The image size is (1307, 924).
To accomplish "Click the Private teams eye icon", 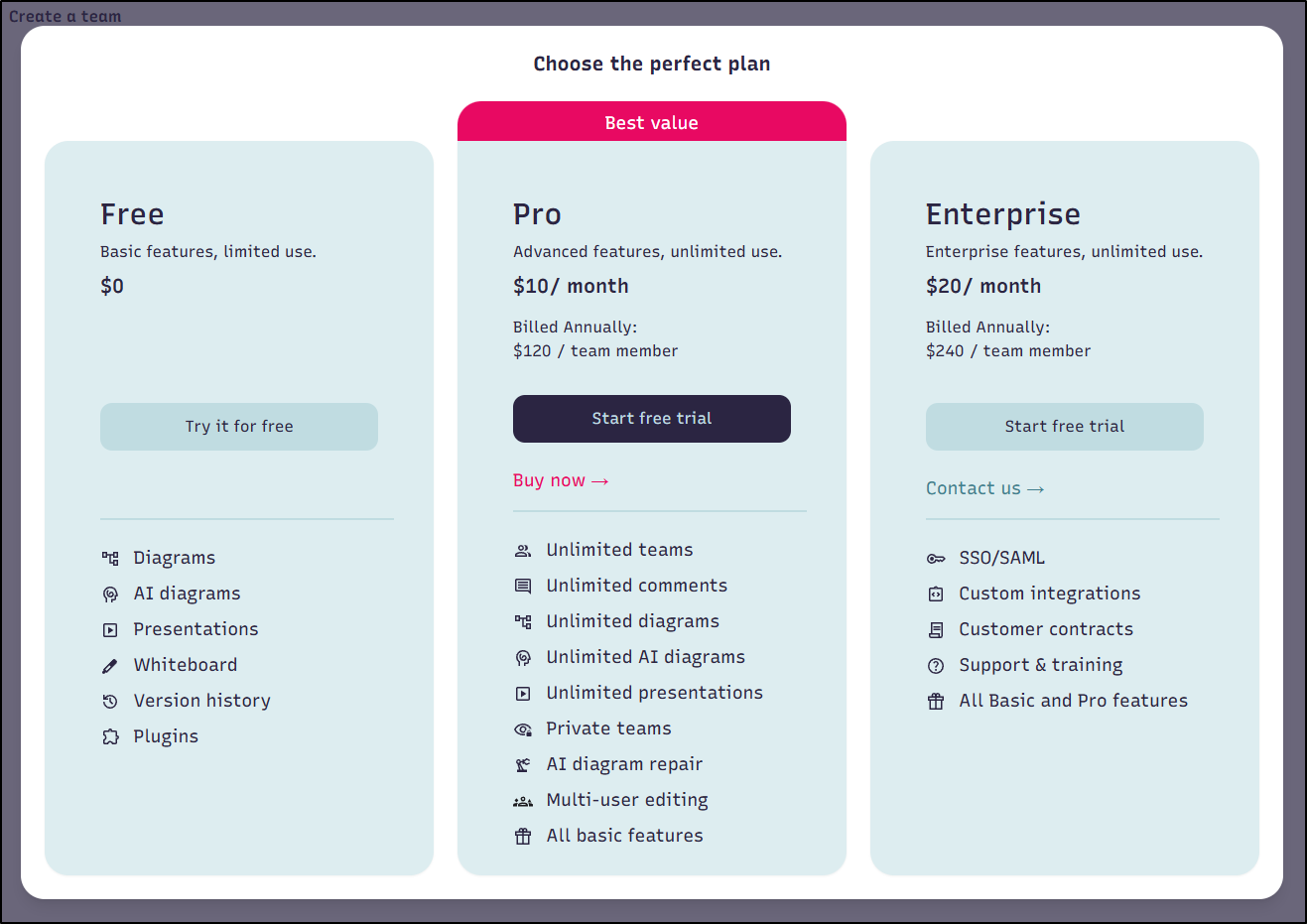I will click(523, 728).
